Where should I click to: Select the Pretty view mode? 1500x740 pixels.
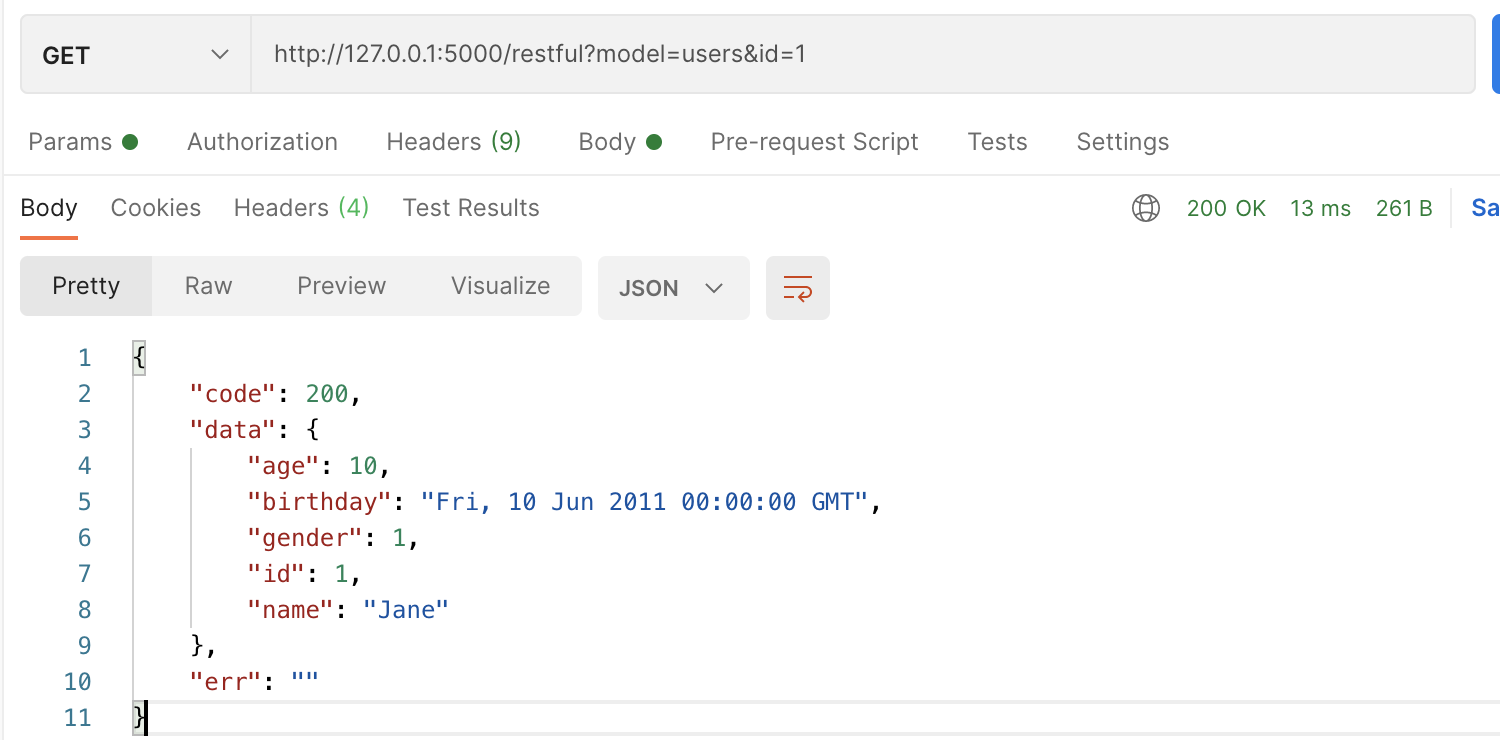click(86, 286)
